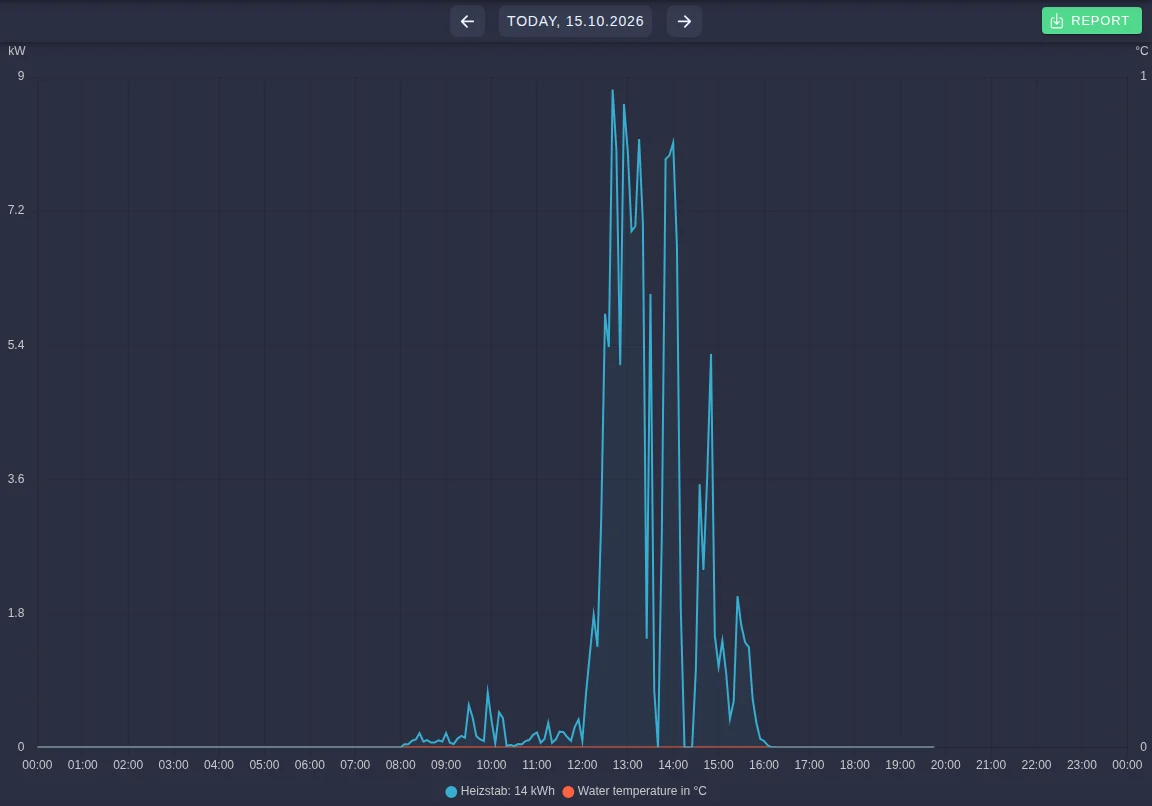Click the 20:00 label on the time axis

(x=946, y=765)
